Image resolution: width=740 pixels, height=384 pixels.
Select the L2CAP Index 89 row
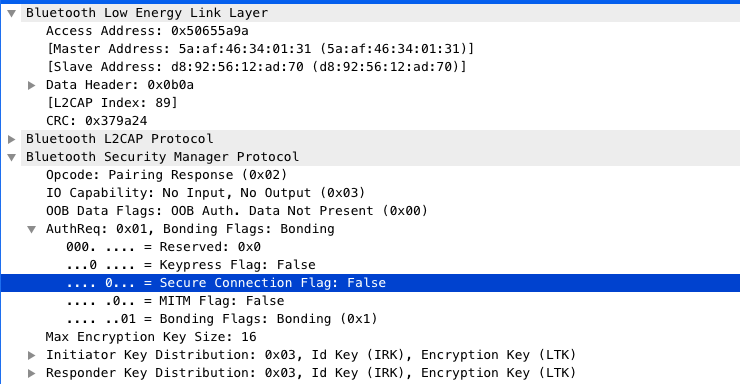tap(370, 103)
